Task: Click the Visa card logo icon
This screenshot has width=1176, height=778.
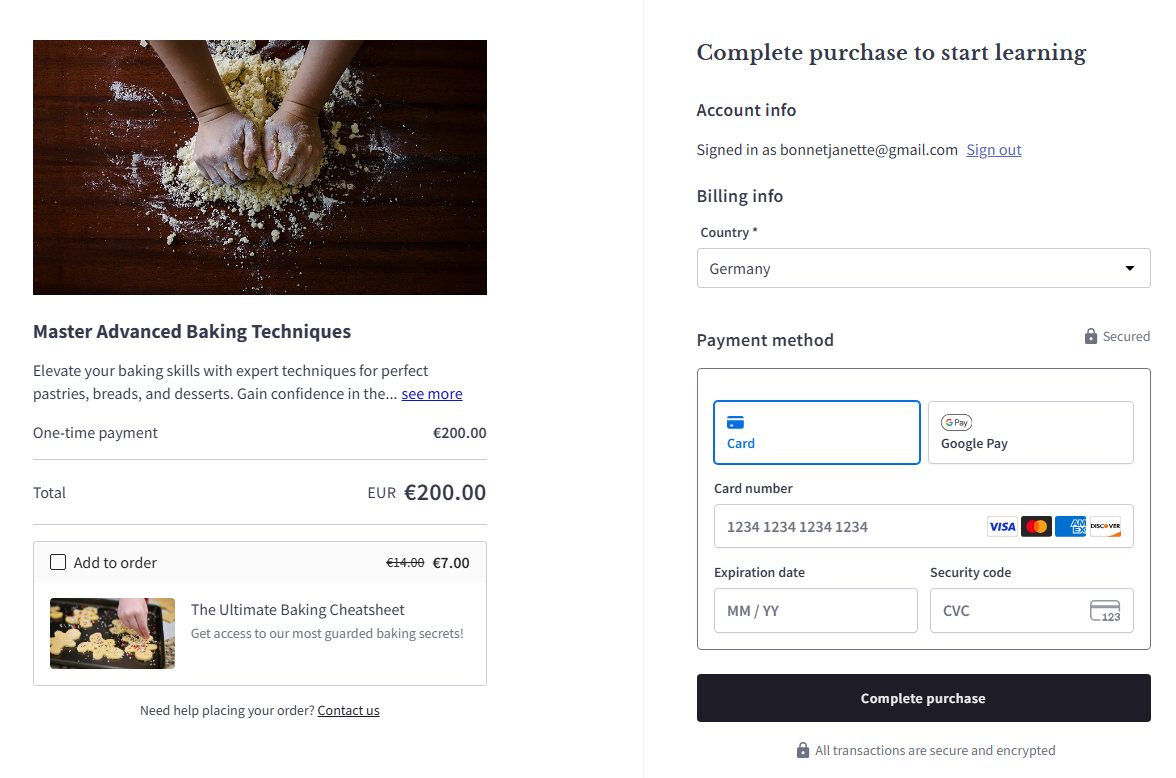Action: pyautogui.click(x=1002, y=526)
